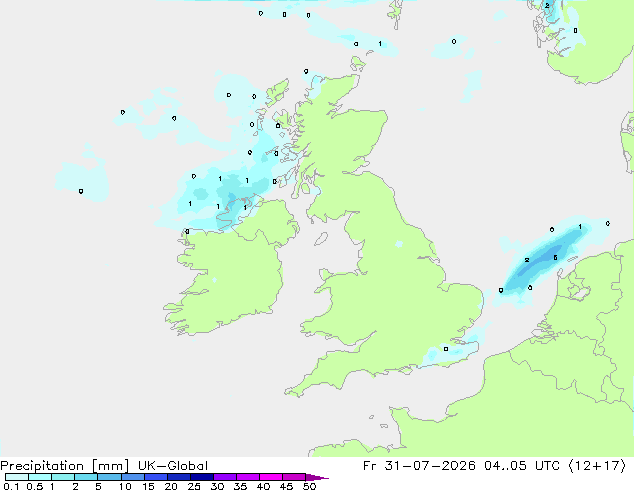
Task: Click the 20–25 mm legend color box
Action: 178,477
